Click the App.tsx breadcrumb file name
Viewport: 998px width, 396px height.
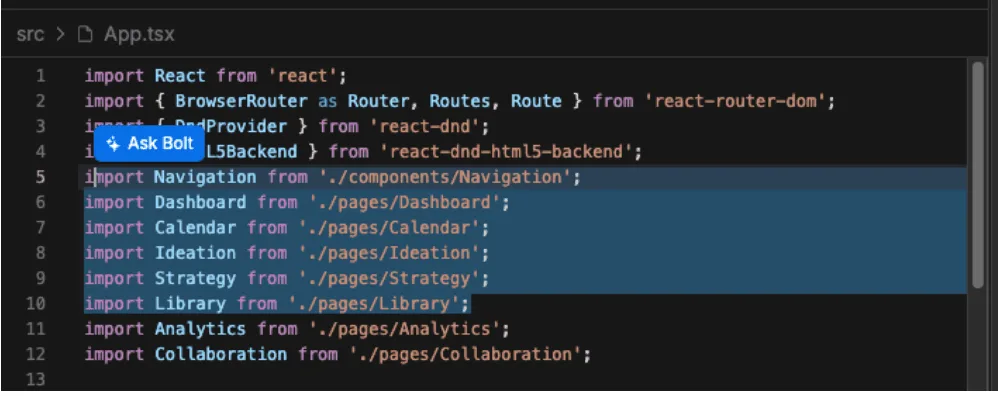click(x=139, y=34)
